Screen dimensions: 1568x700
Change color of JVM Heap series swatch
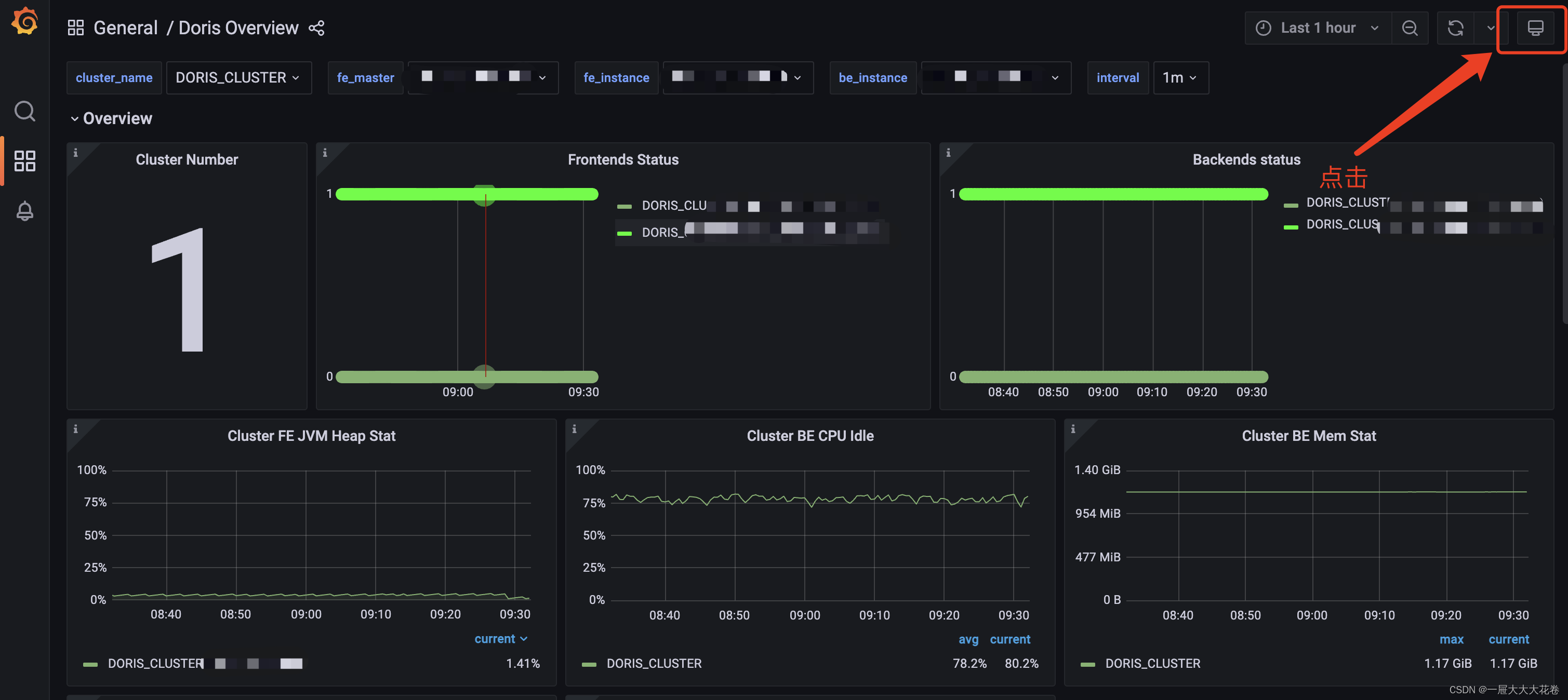pos(91,665)
